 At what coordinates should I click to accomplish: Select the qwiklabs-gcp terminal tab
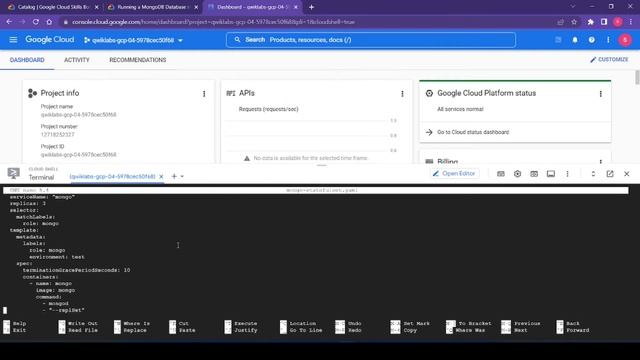[x=113, y=176]
